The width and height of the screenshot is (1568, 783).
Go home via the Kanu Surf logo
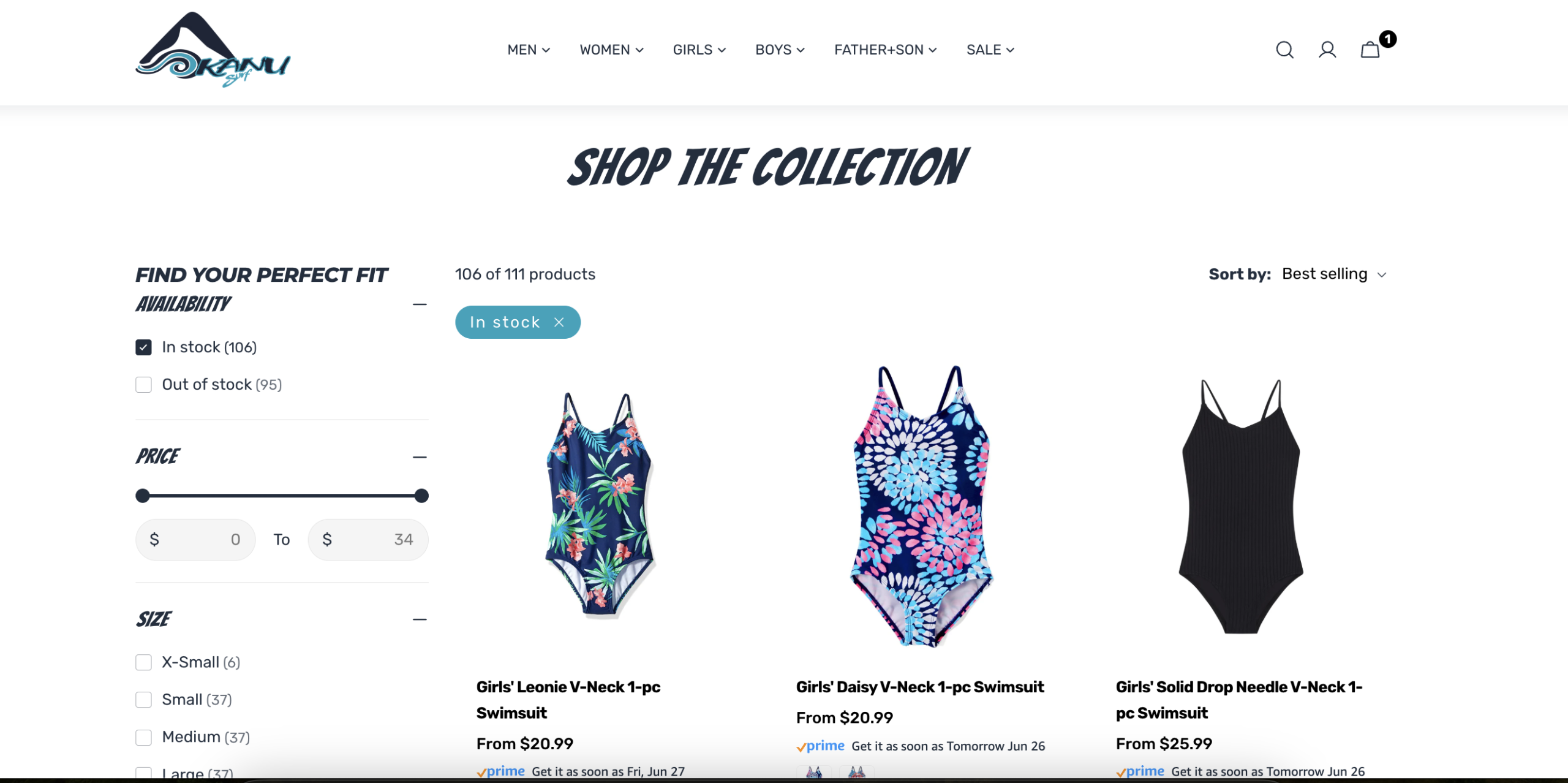213,50
